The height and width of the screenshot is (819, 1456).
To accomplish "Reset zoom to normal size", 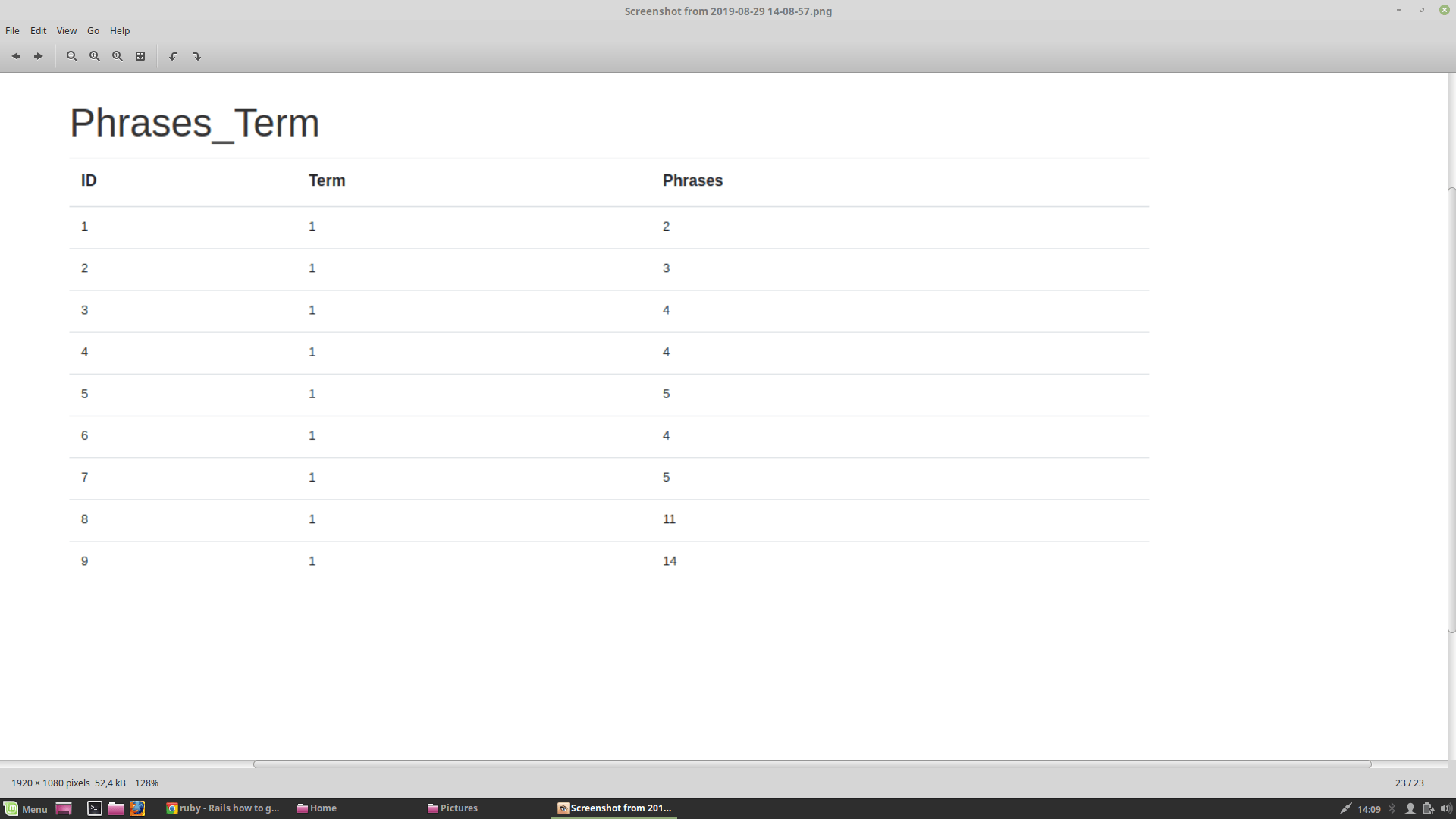I will [x=118, y=56].
